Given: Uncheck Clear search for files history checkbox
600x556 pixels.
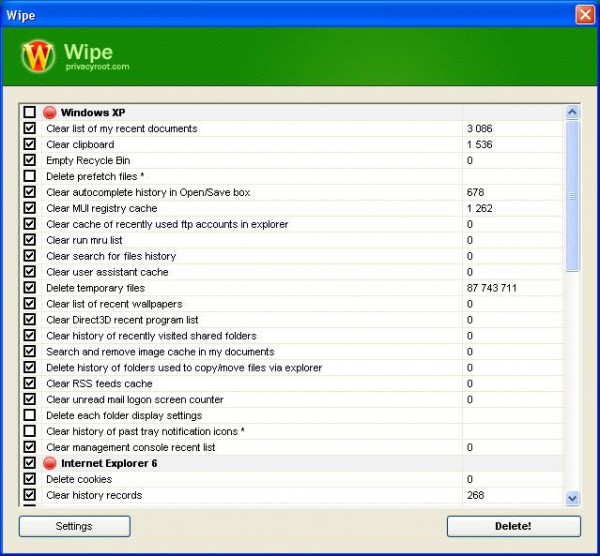Looking at the screenshot, I should (x=29, y=256).
